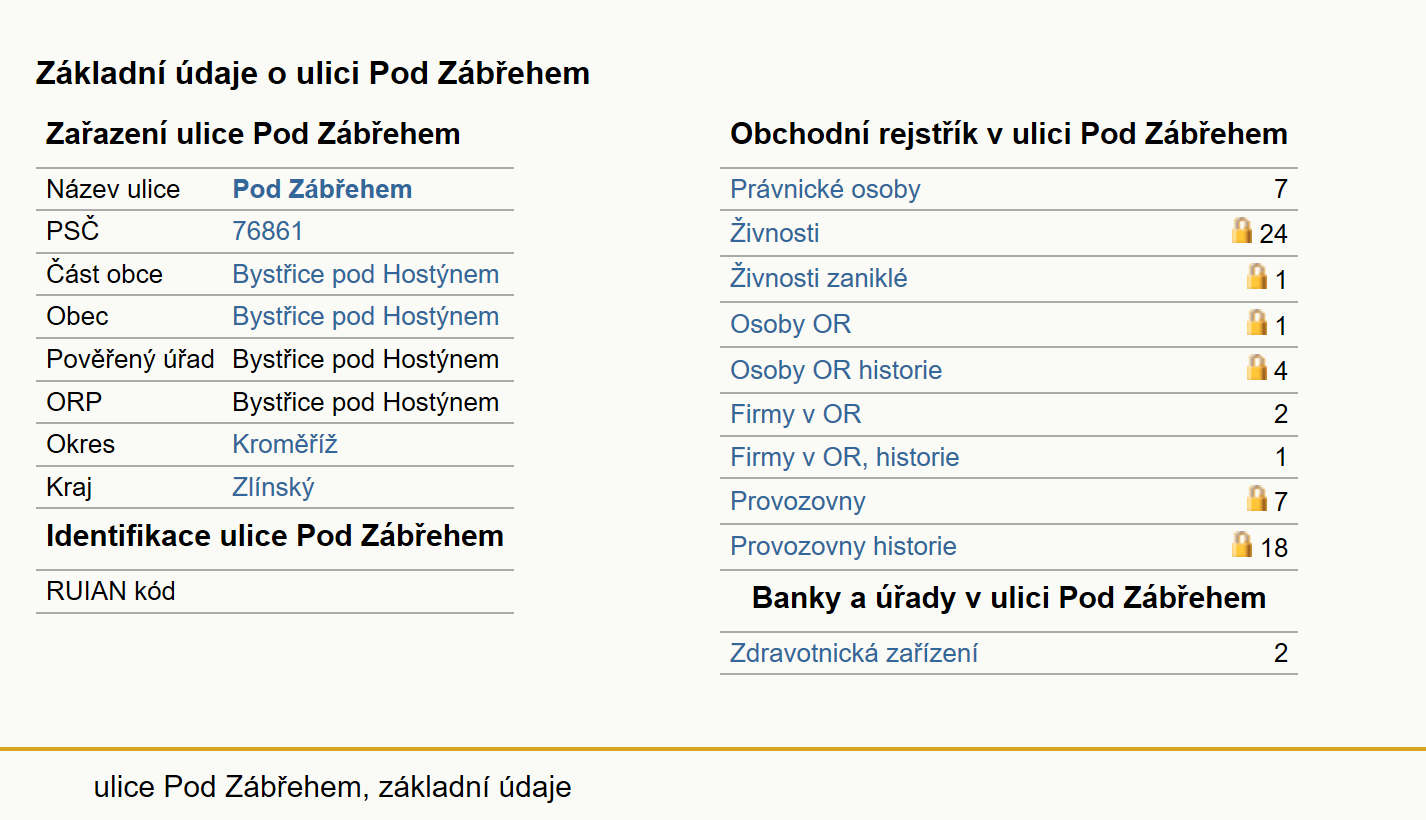This screenshot has width=1426, height=820.
Task: Open the Zlínský region link
Action: pyautogui.click(x=273, y=487)
